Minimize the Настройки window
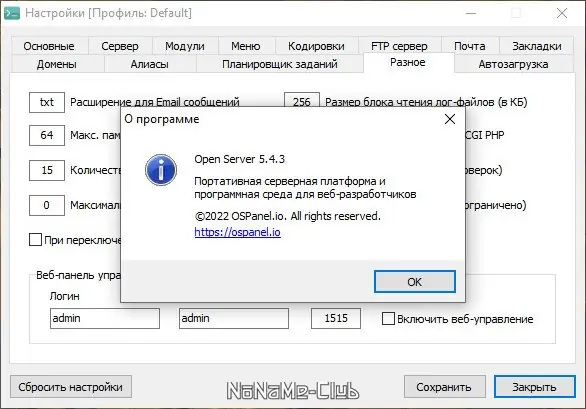Screen dimensions: 586x409 click(471, 13)
